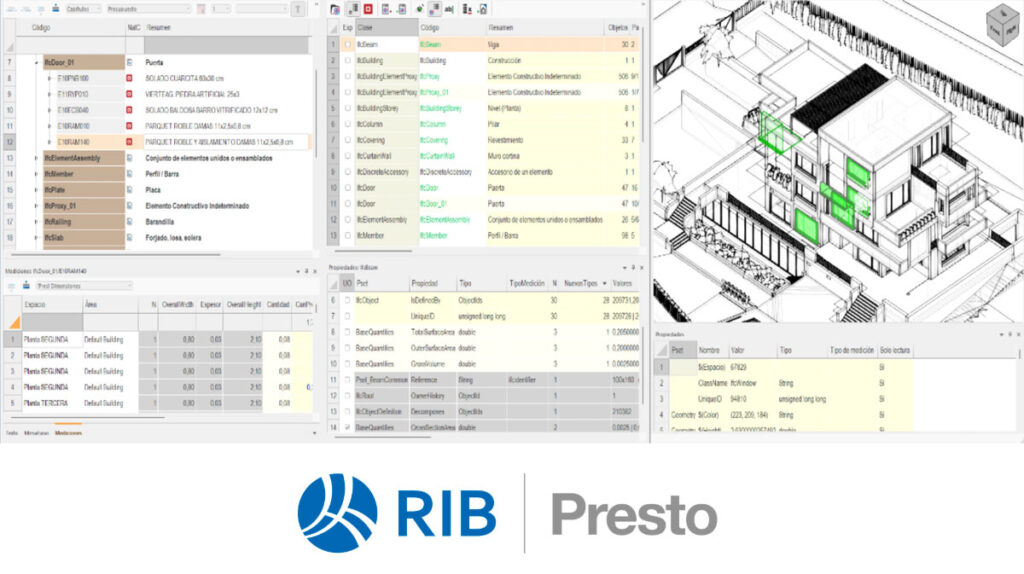
Task: Click the Objetos column header
Action: (617, 28)
